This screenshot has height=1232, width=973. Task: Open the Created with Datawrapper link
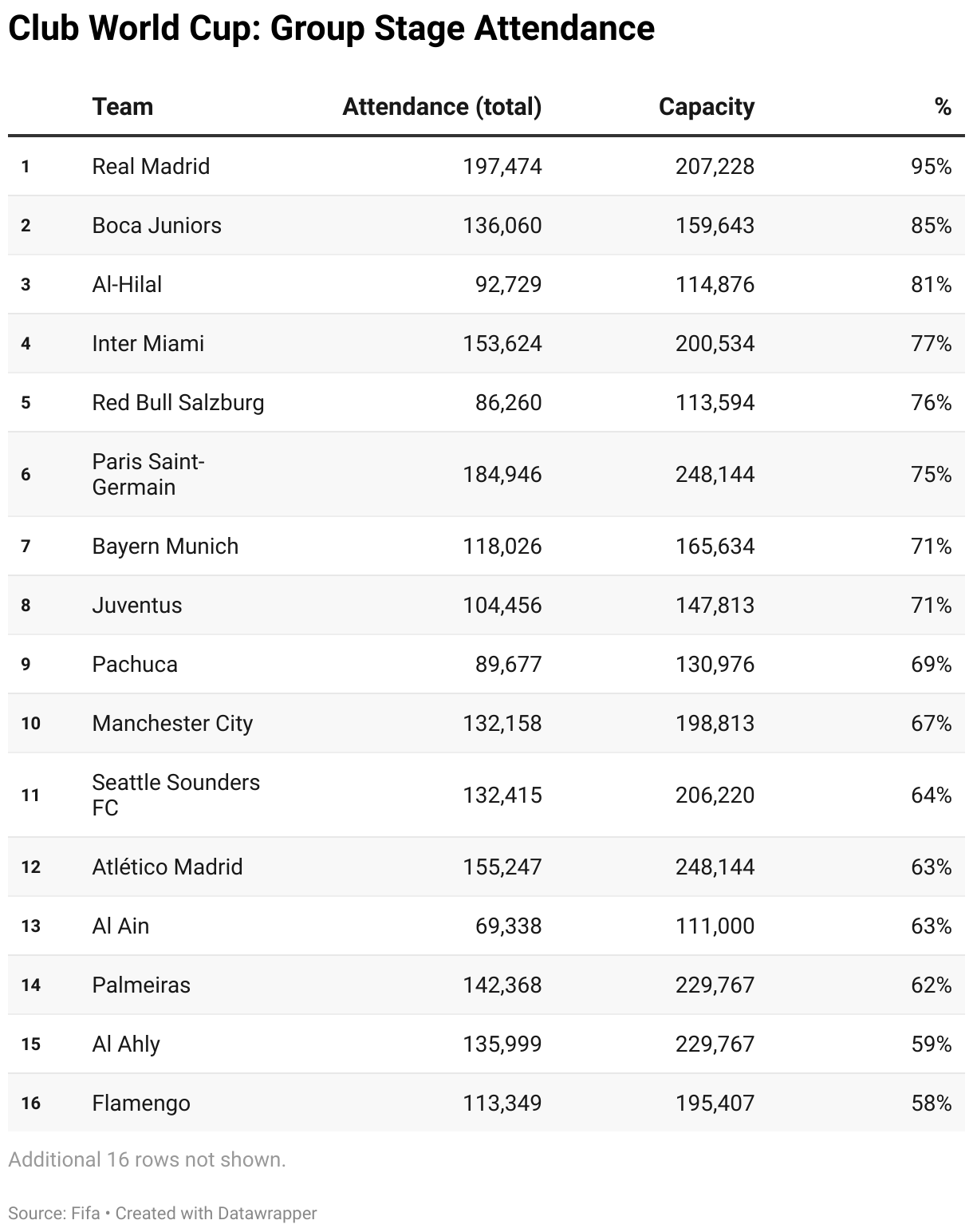pos(216,1213)
